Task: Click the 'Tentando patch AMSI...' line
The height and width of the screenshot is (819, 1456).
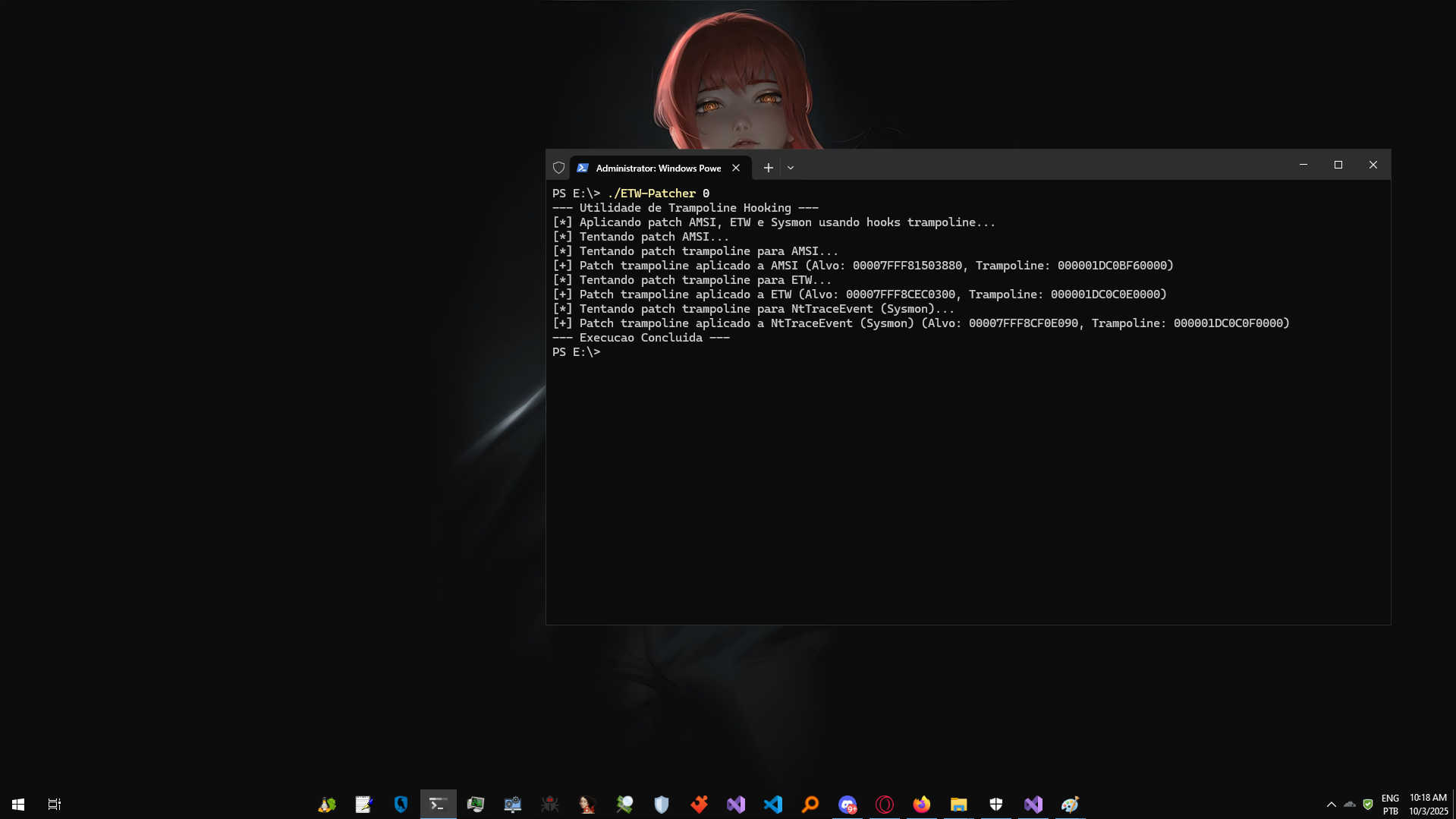Action: coord(640,237)
